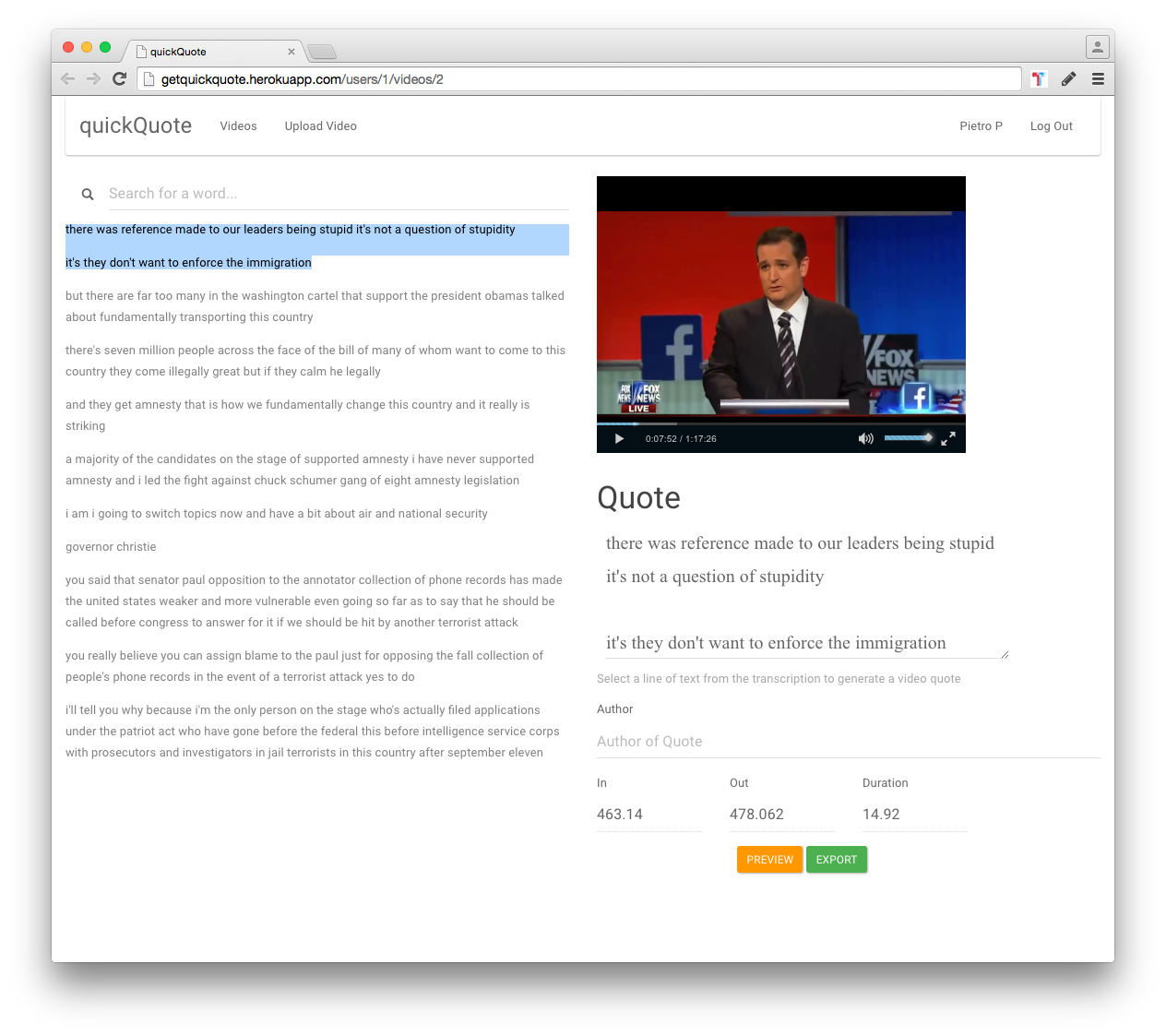
Task: Click the T extension icon in the browser toolbar
Action: pos(1039,78)
